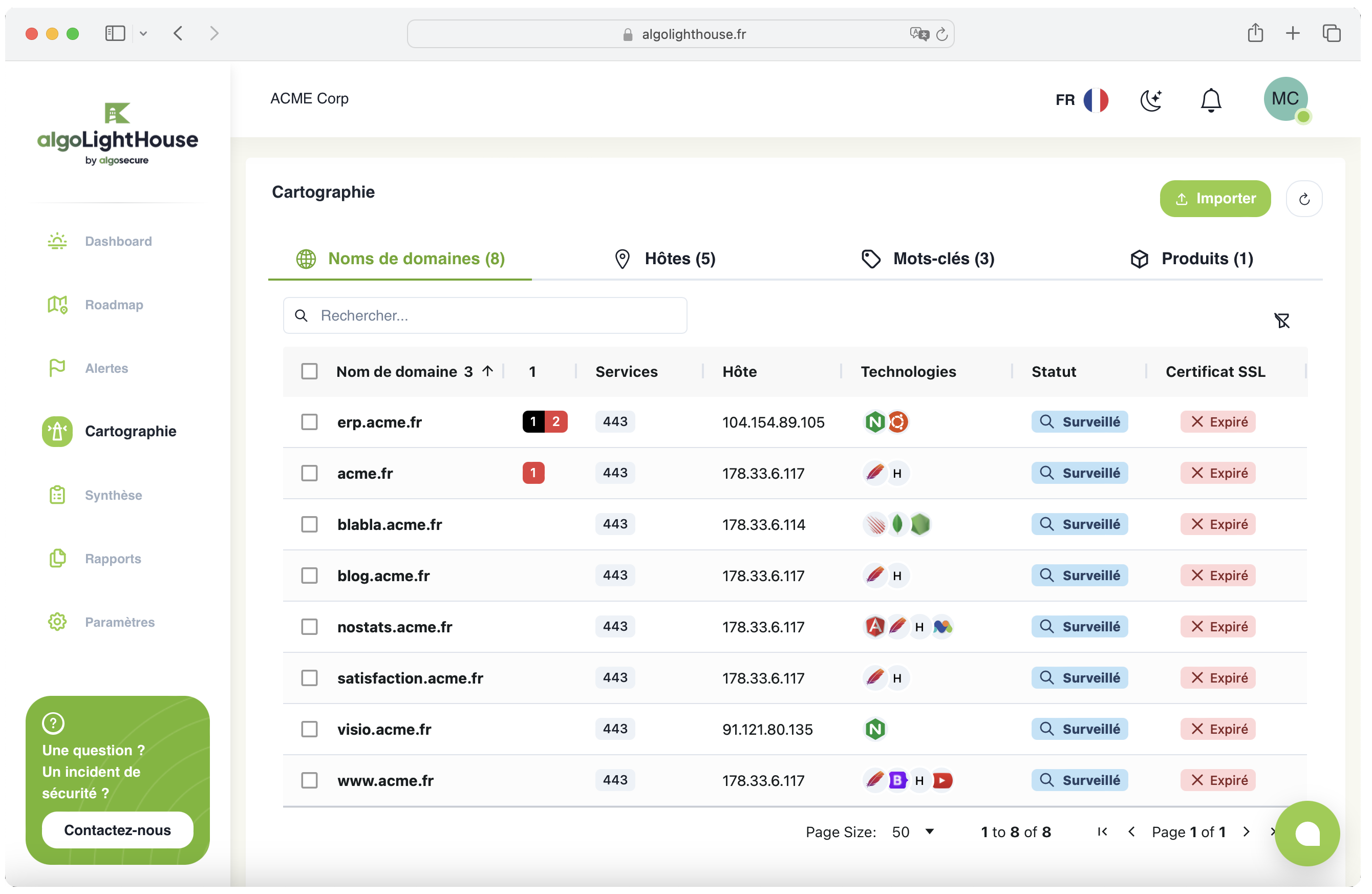1372x894 pixels.
Task: Expand the browser sidebar chevron menu
Action: 143,33
